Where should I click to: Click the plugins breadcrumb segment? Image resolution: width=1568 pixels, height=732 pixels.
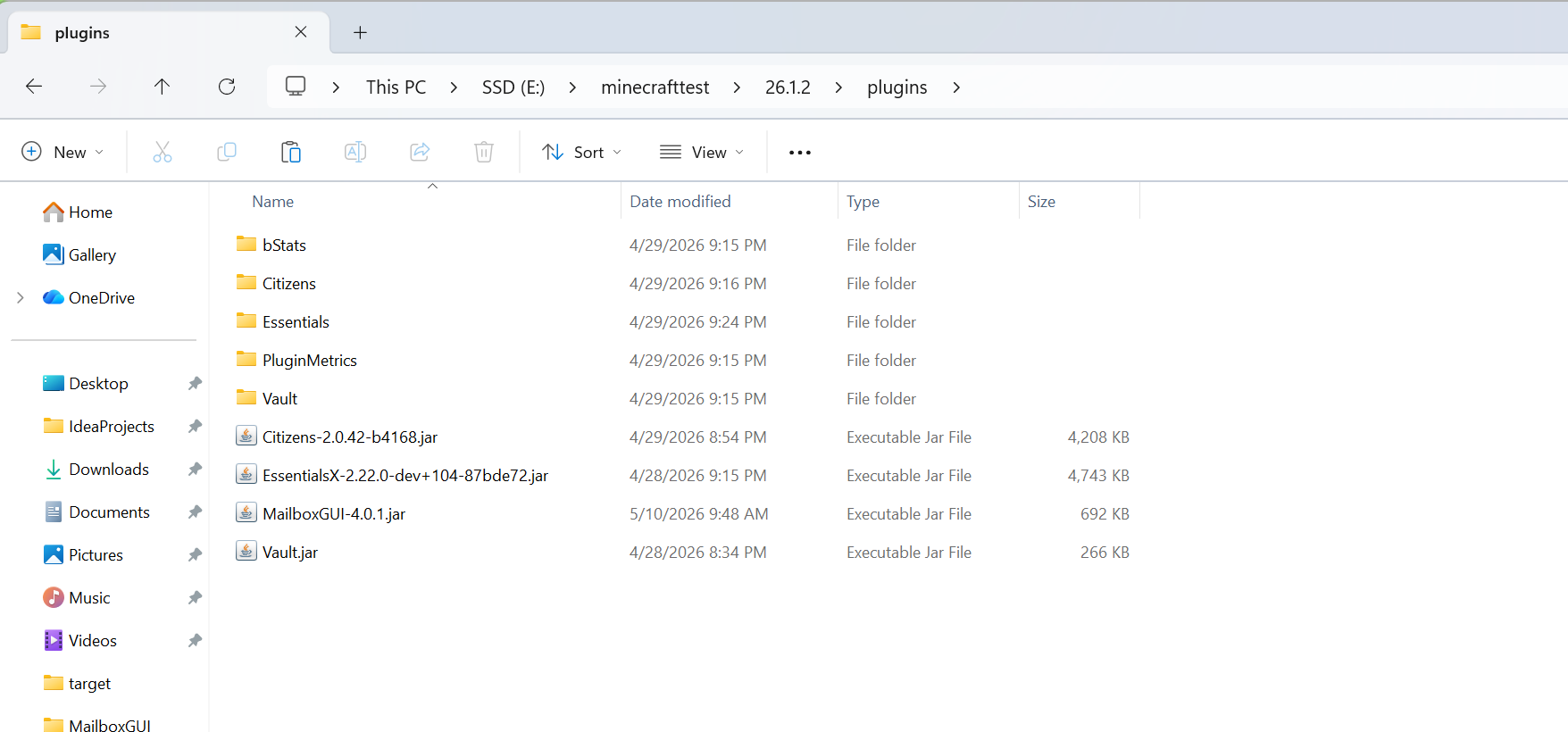coord(897,87)
